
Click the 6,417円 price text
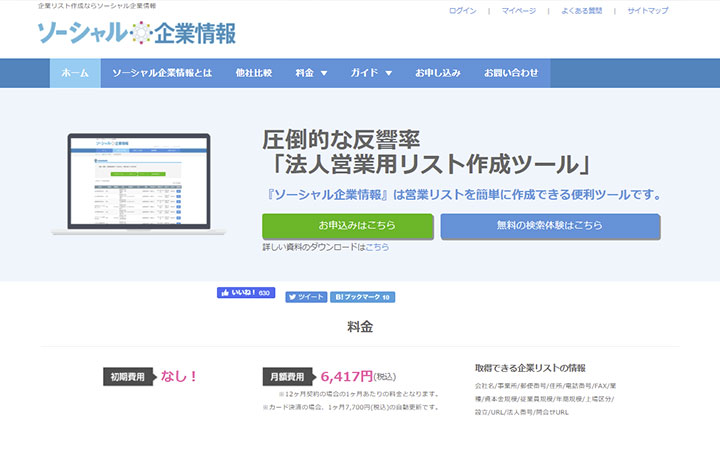(347, 377)
